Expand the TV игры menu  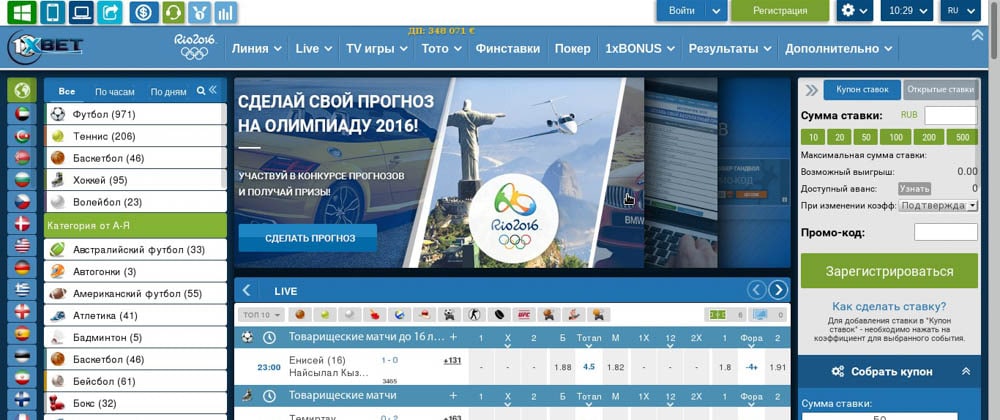coord(376,48)
